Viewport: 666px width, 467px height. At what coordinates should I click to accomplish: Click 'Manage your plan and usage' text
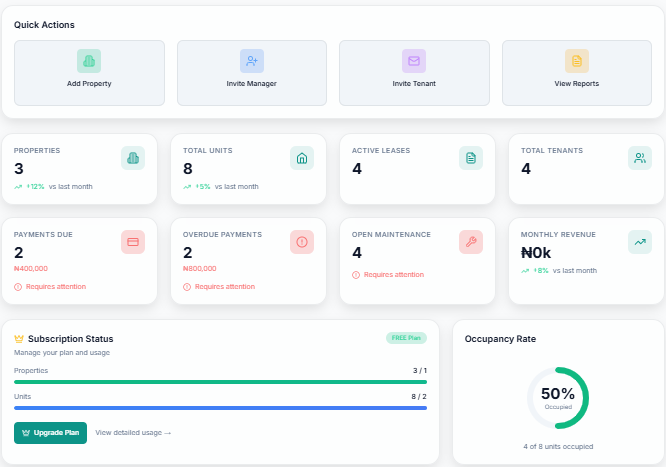[62, 353]
